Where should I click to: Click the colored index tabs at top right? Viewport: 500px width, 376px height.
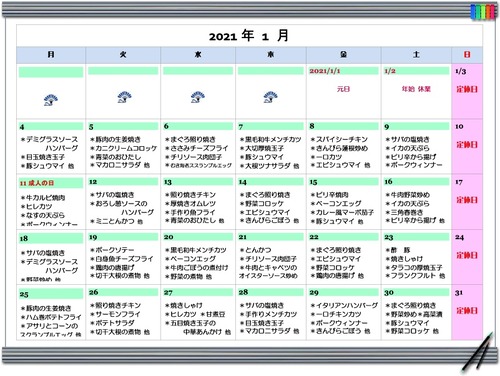tap(482, 12)
